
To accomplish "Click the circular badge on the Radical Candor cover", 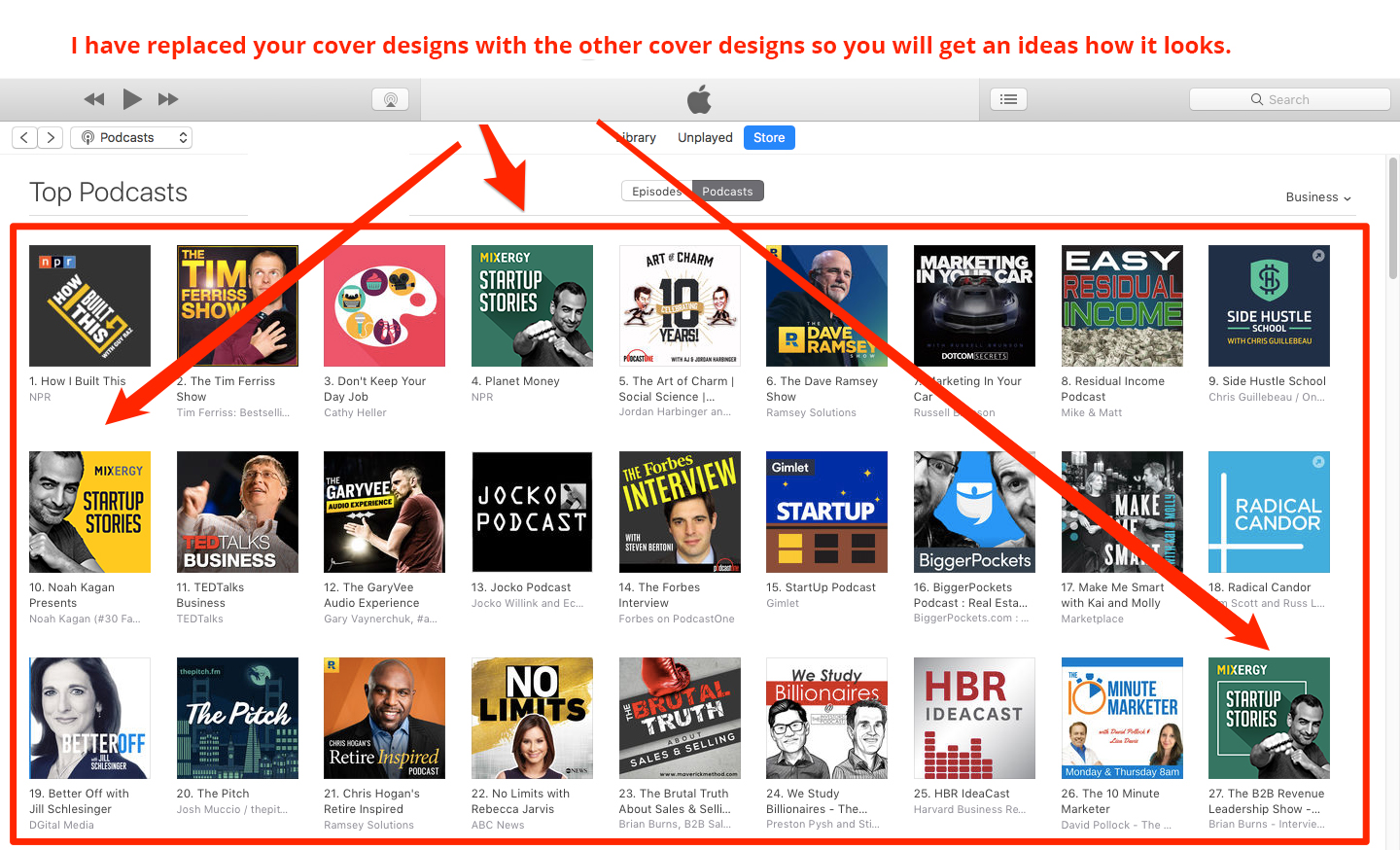I will pyautogui.click(x=1318, y=461).
